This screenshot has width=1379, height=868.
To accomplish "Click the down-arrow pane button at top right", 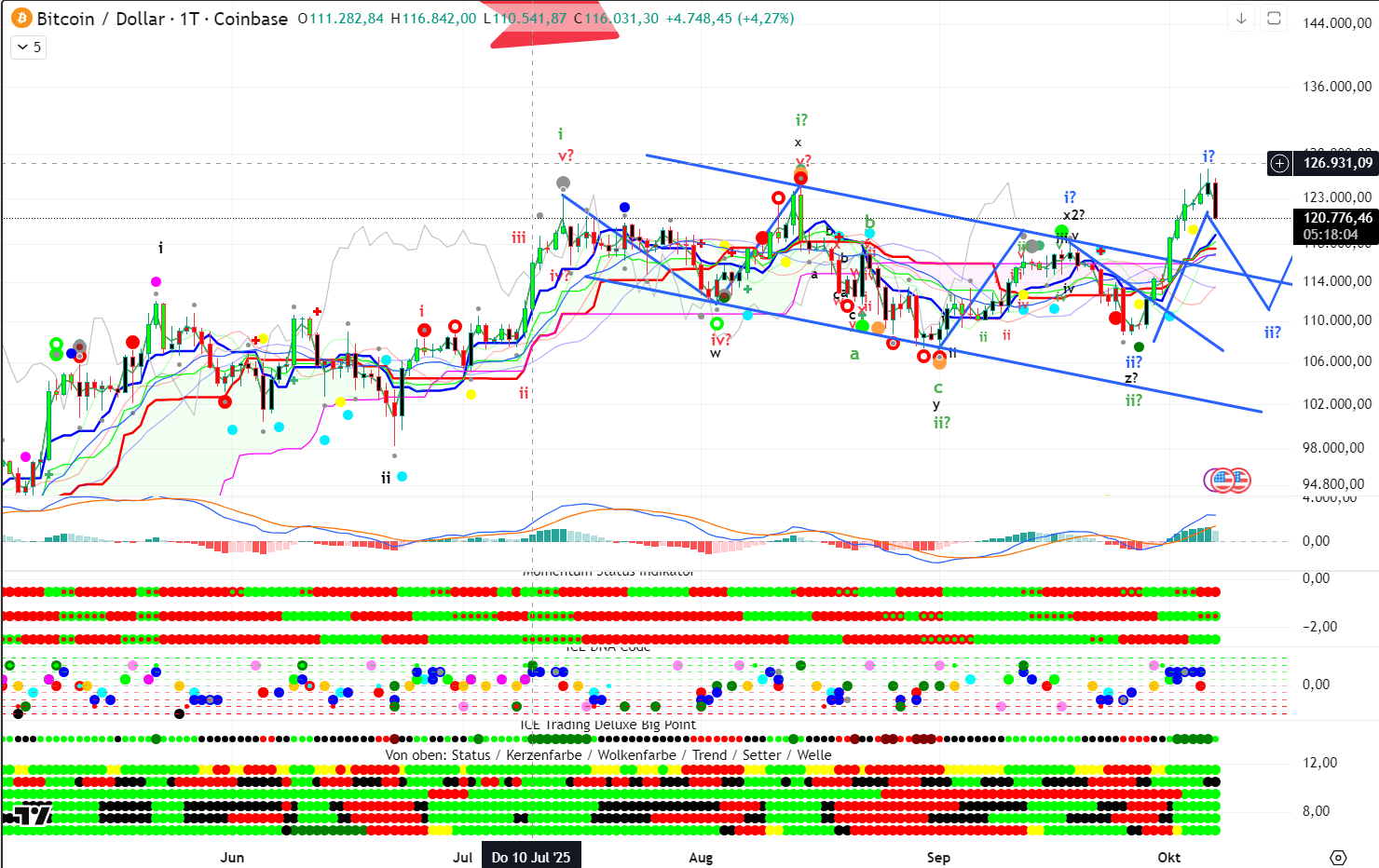I will pyautogui.click(x=1241, y=19).
